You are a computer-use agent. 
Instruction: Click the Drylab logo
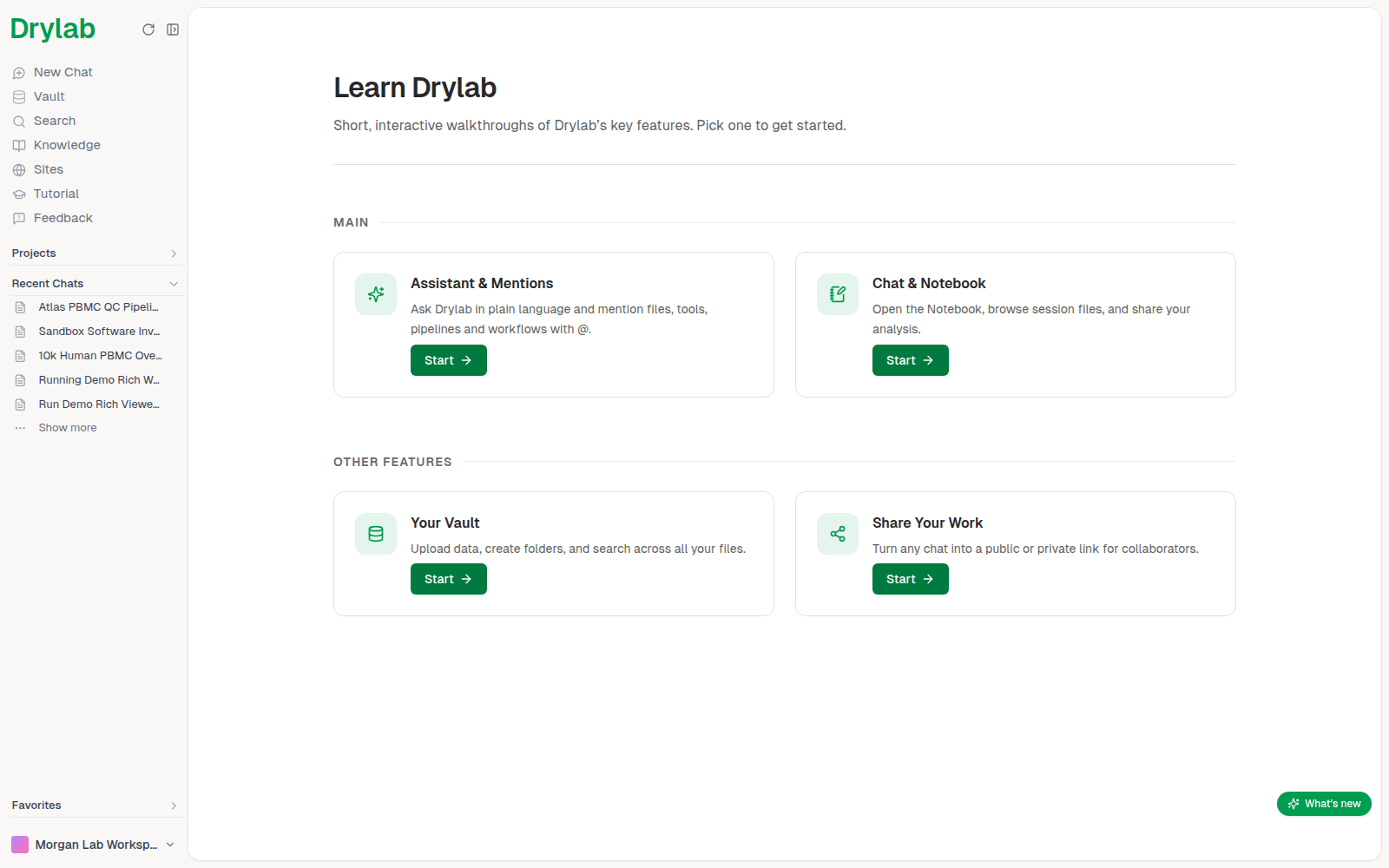pyautogui.click(x=53, y=30)
